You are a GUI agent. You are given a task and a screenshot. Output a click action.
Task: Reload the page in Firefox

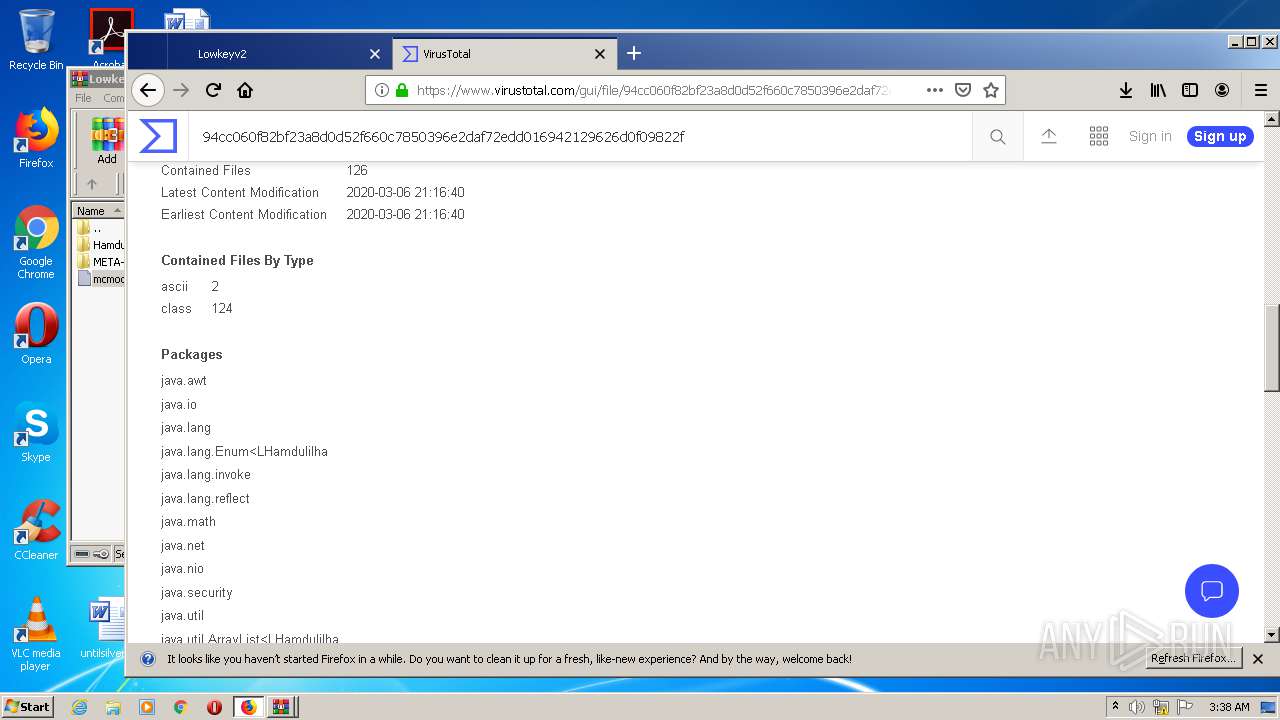[x=213, y=90]
